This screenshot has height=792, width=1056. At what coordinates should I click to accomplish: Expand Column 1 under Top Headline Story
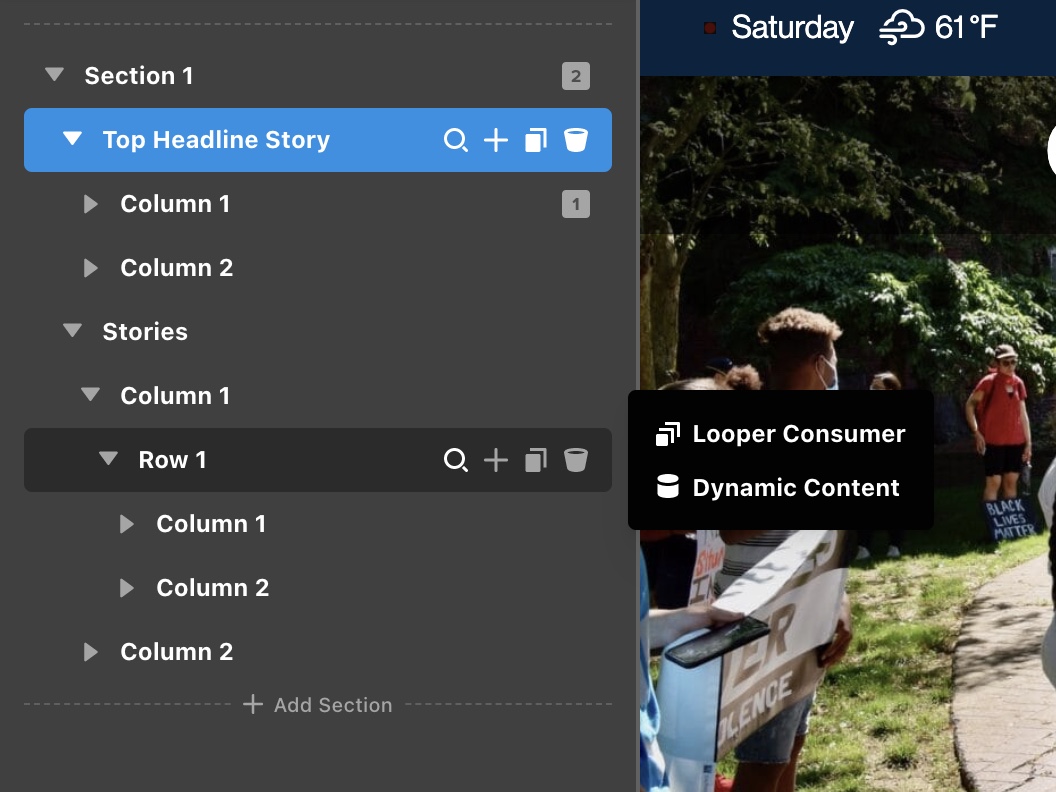(90, 204)
